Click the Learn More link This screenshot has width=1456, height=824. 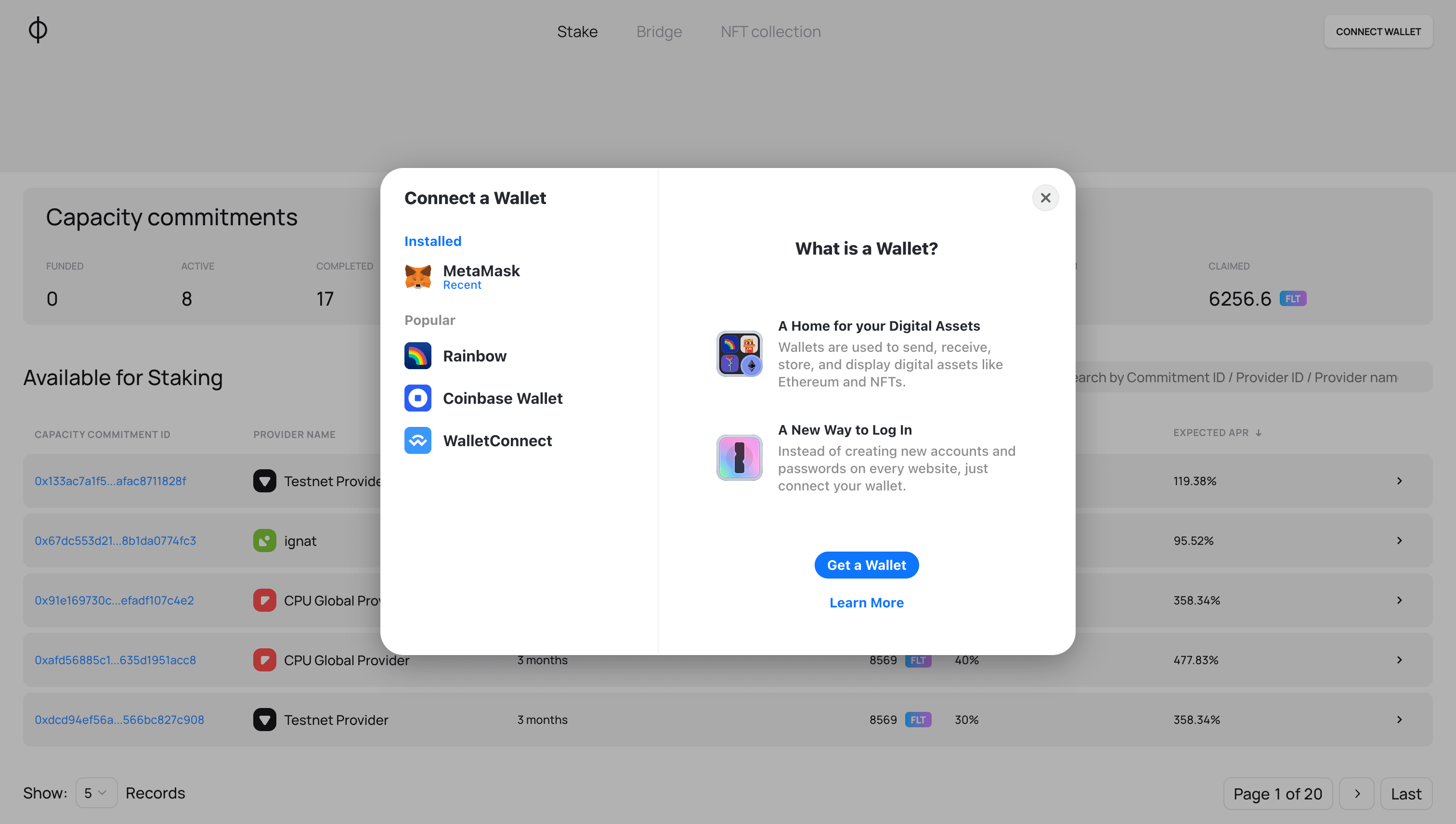point(866,602)
